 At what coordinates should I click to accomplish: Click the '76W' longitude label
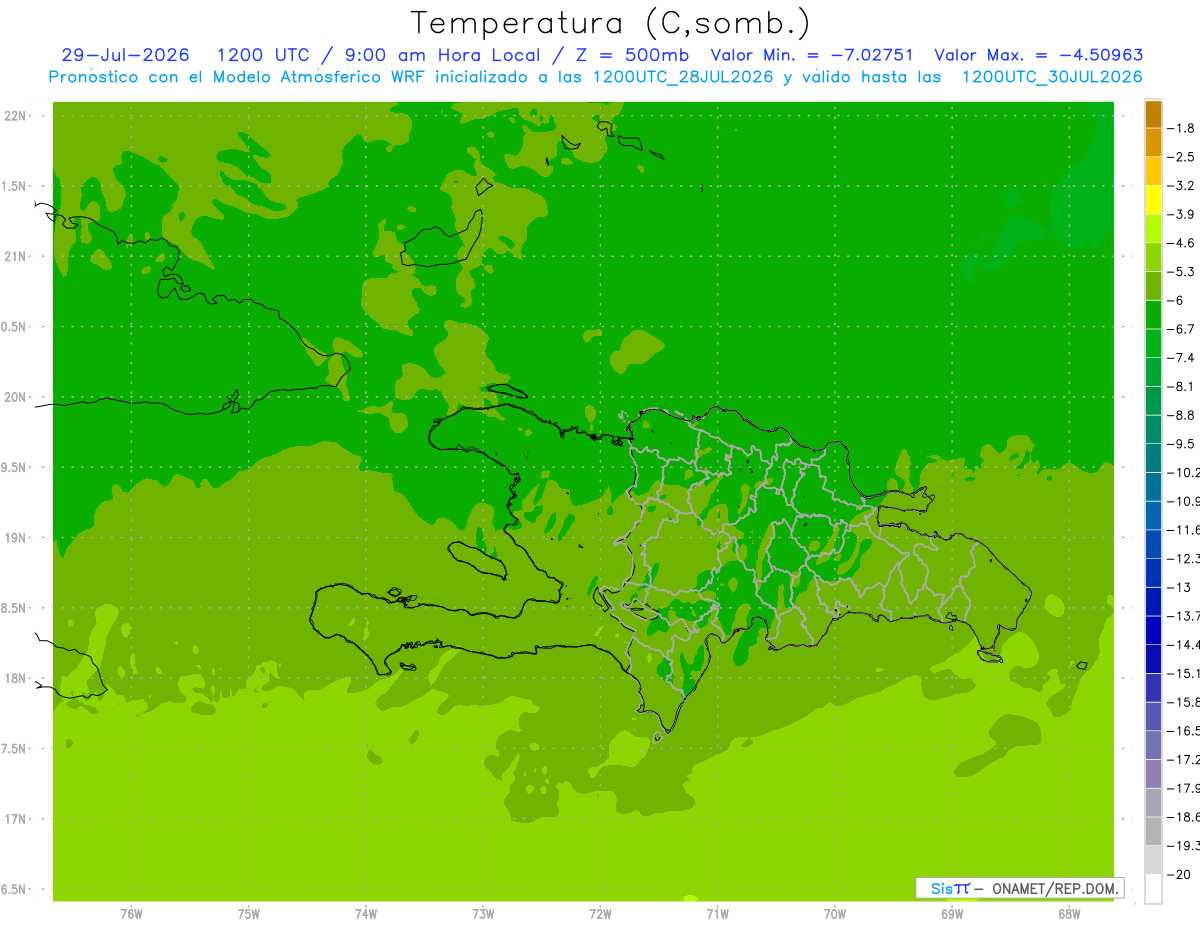(132, 913)
